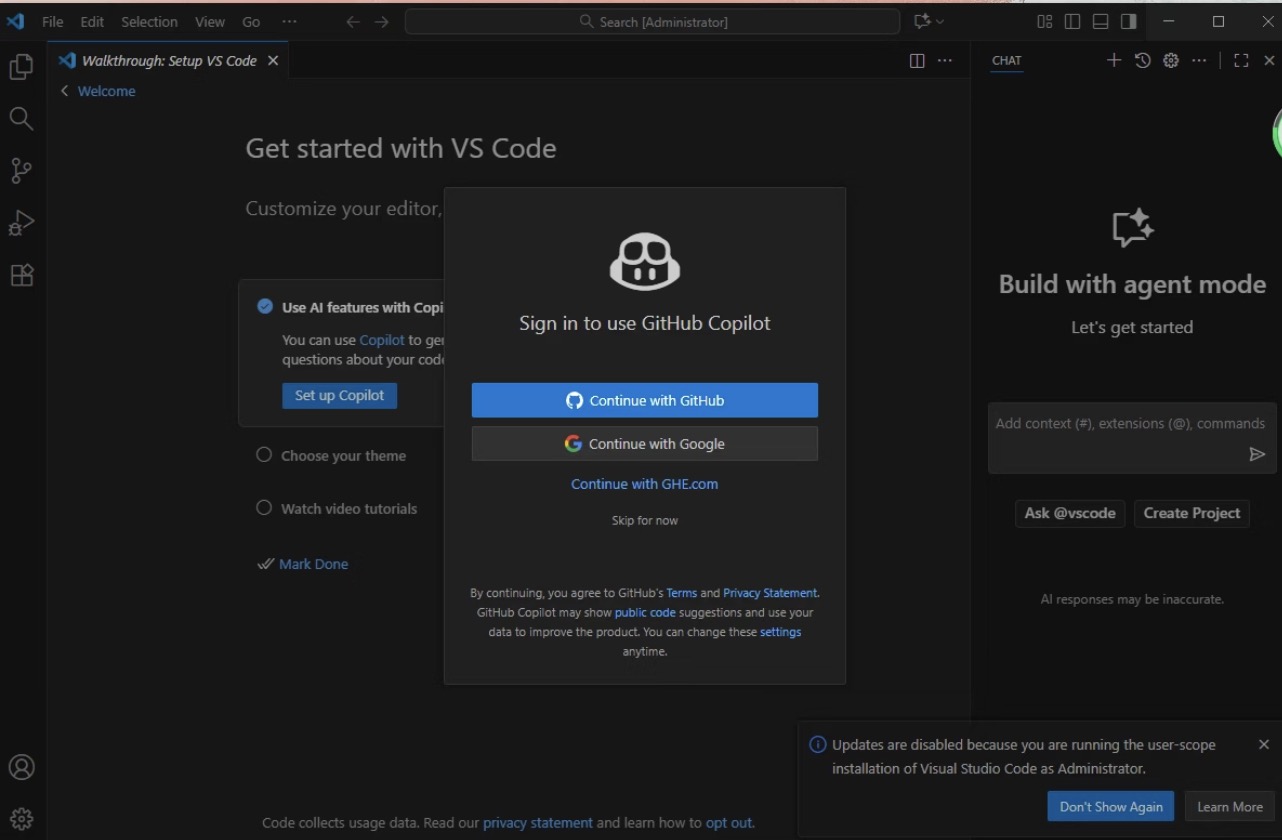The width and height of the screenshot is (1282, 840).
Task: Go back with the title bar arrow
Action: (352, 21)
